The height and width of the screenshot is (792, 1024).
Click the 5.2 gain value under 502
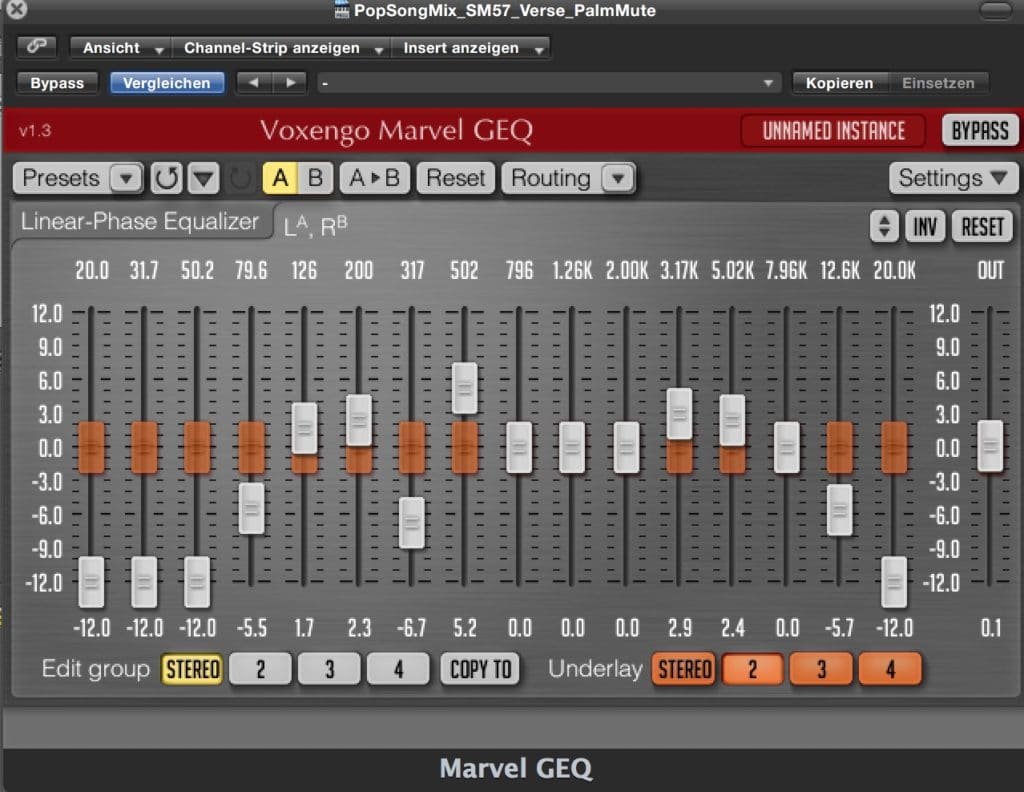pos(465,628)
